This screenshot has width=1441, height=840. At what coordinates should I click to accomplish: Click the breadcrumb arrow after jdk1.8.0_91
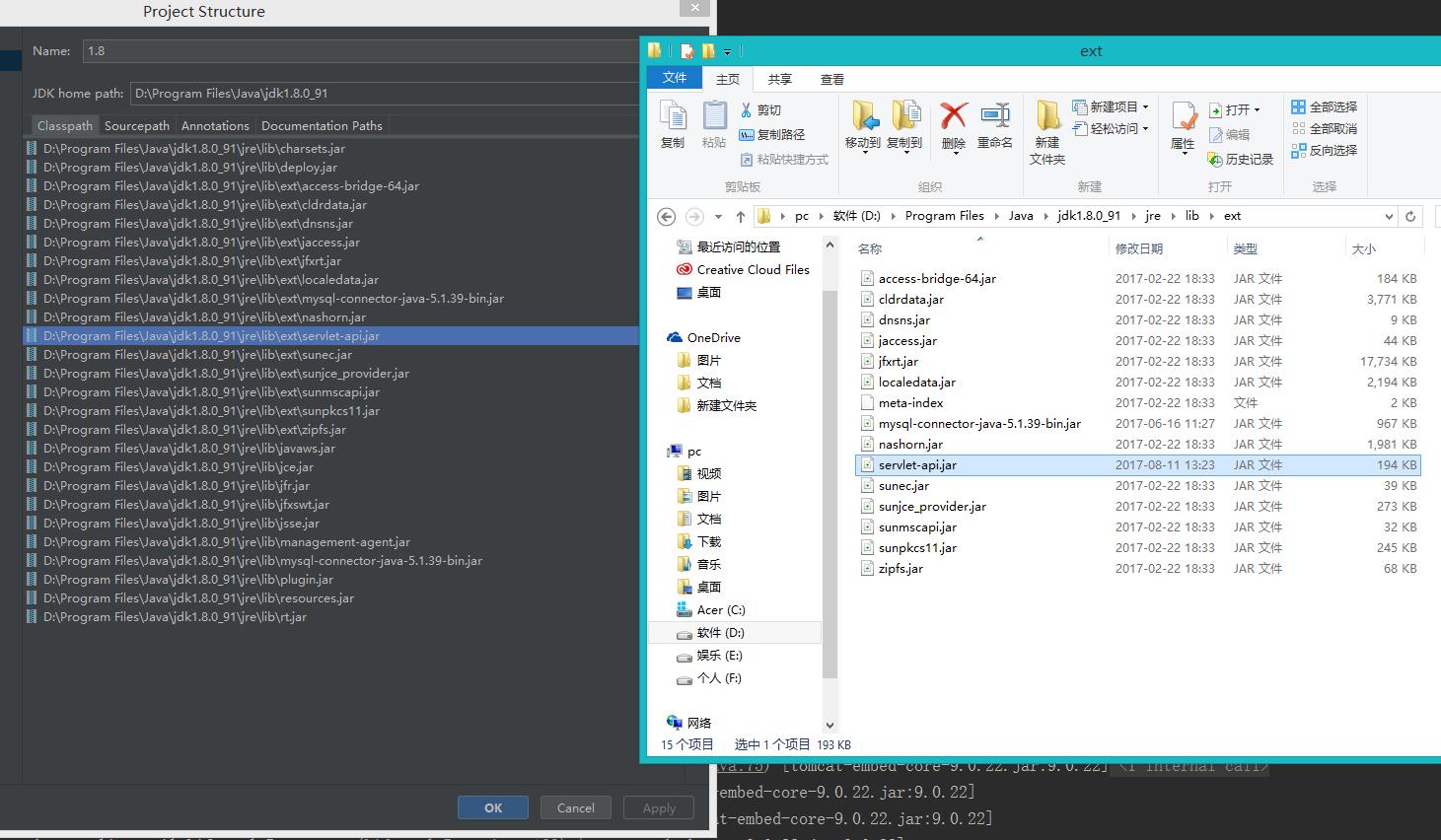1133,216
